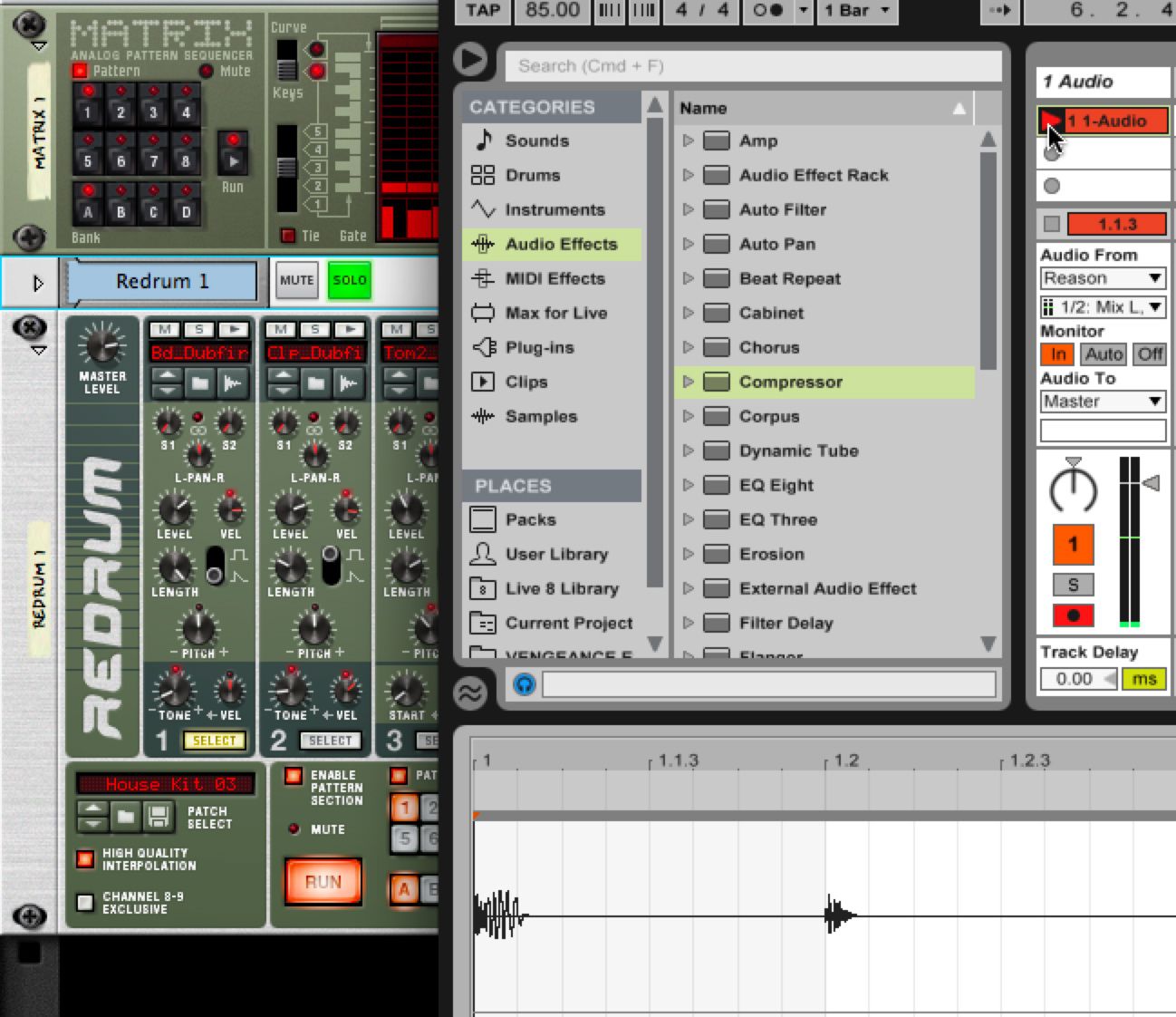1176x1017 pixels.
Task: Open User Library place
Action: pyautogui.click(x=556, y=554)
